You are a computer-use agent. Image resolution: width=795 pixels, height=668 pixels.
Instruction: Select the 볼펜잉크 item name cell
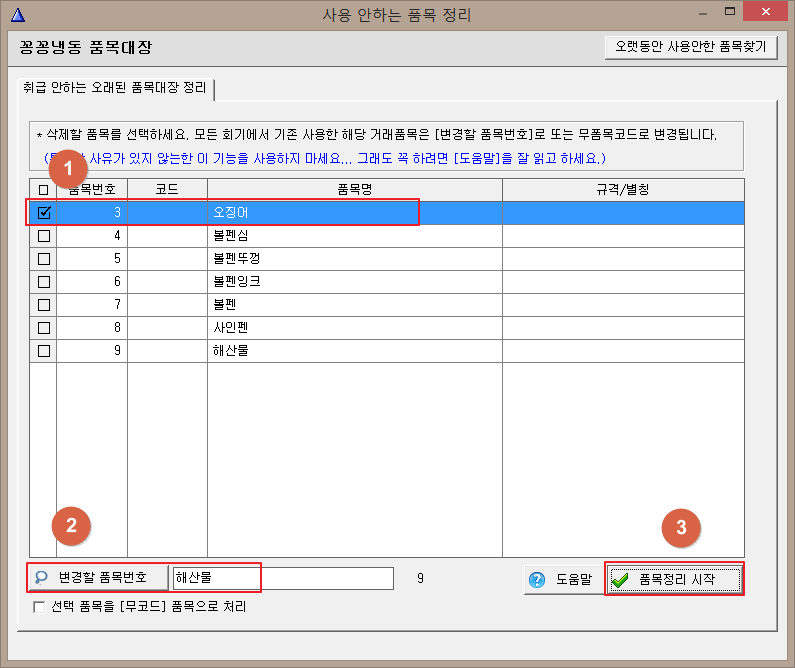(355, 282)
